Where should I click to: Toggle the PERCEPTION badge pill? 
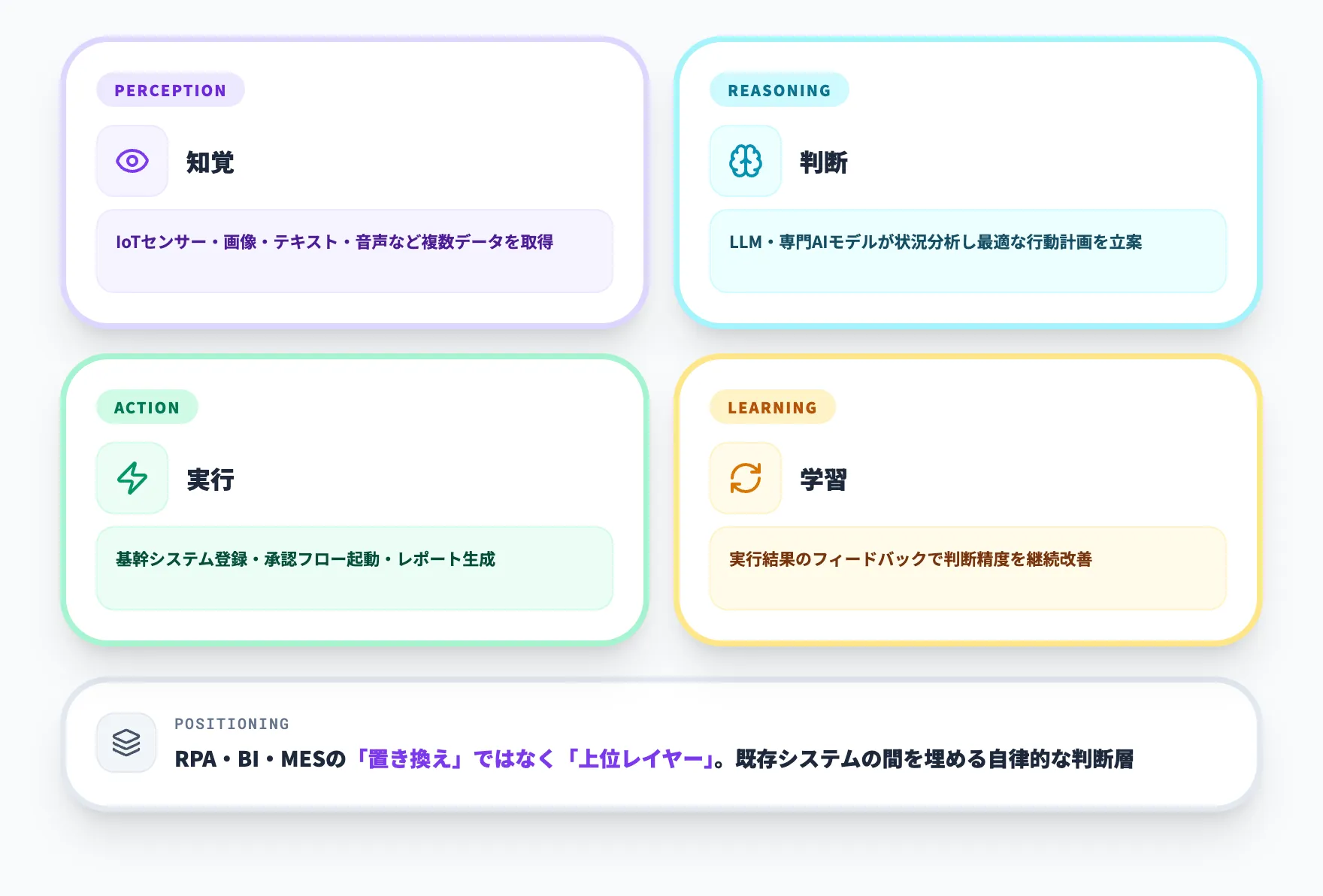pyautogui.click(x=170, y=89)
